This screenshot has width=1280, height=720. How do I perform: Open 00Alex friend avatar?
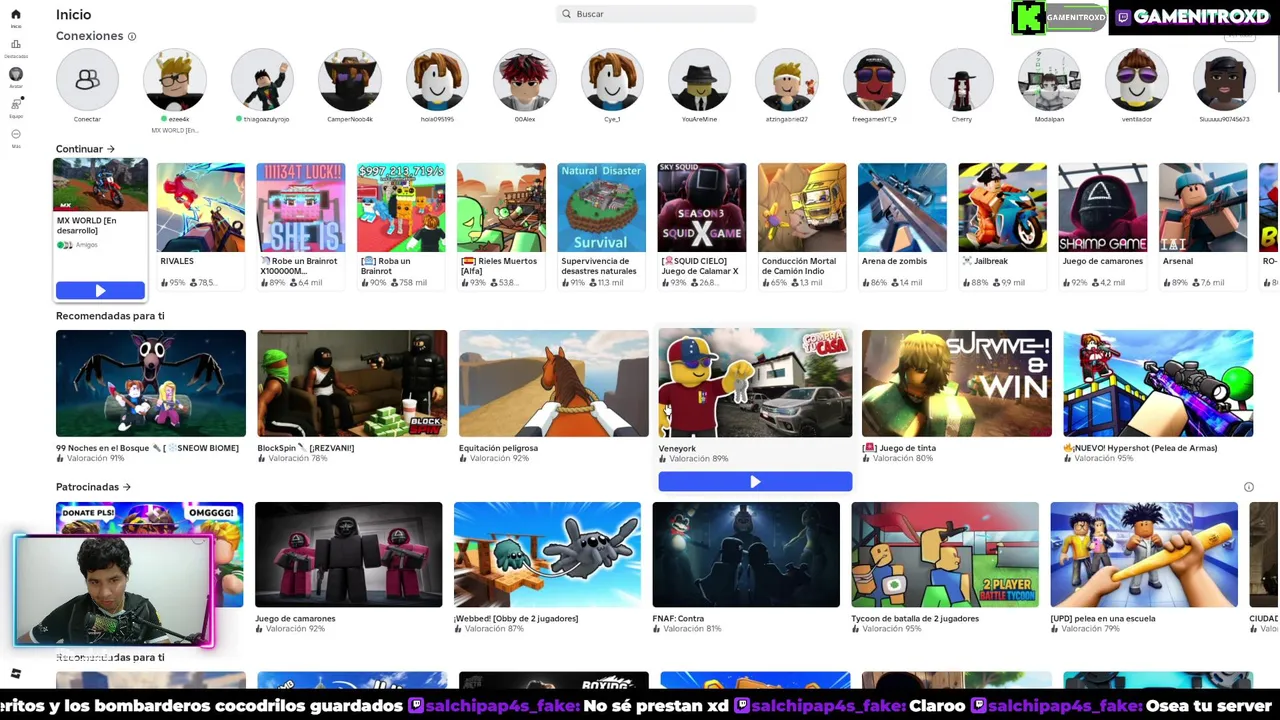click(525, 79)
